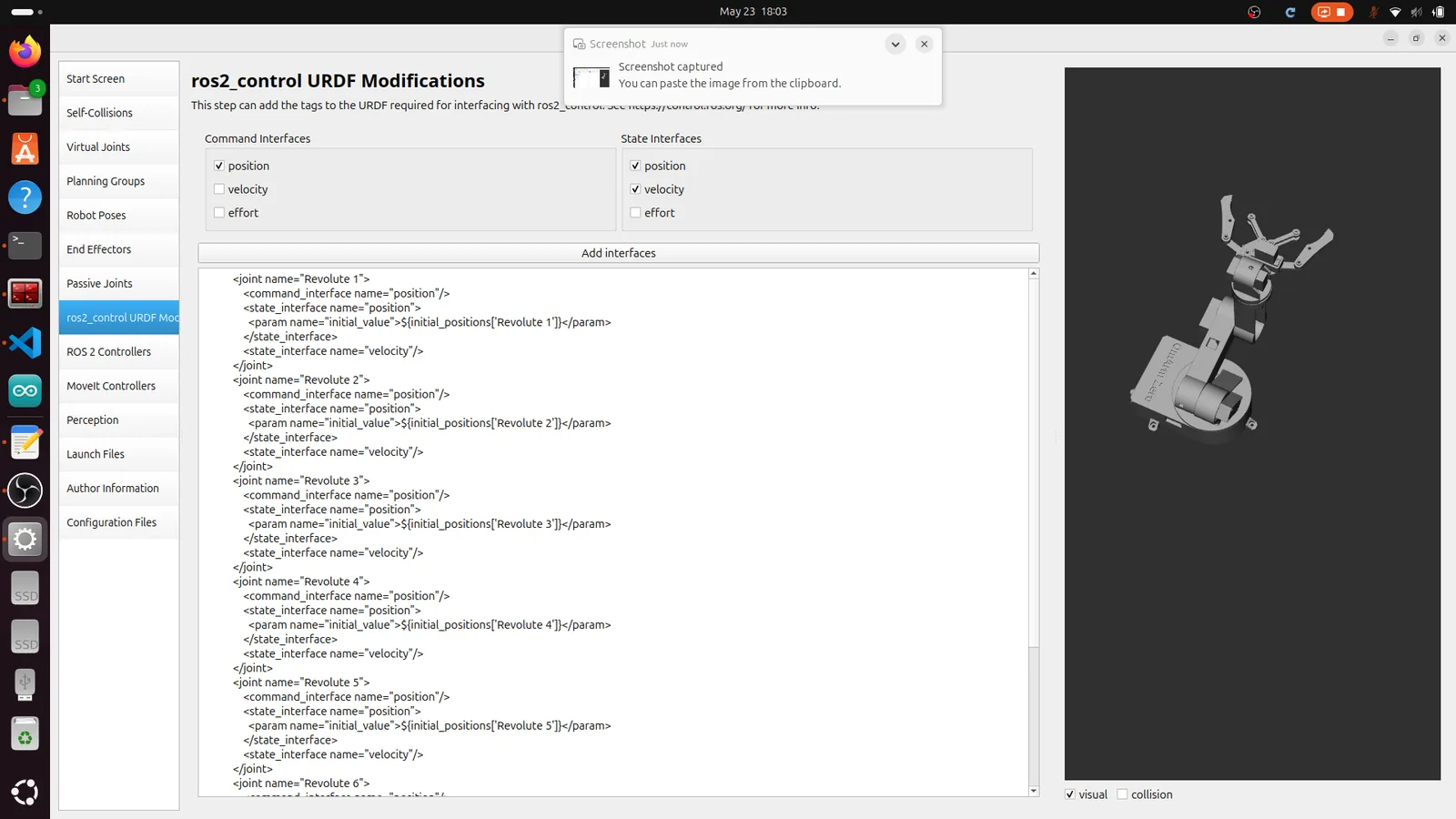The height and width of the screenshot is (819, 1456).
Task: Open the End Effectors step
Action: pos(119,249)
